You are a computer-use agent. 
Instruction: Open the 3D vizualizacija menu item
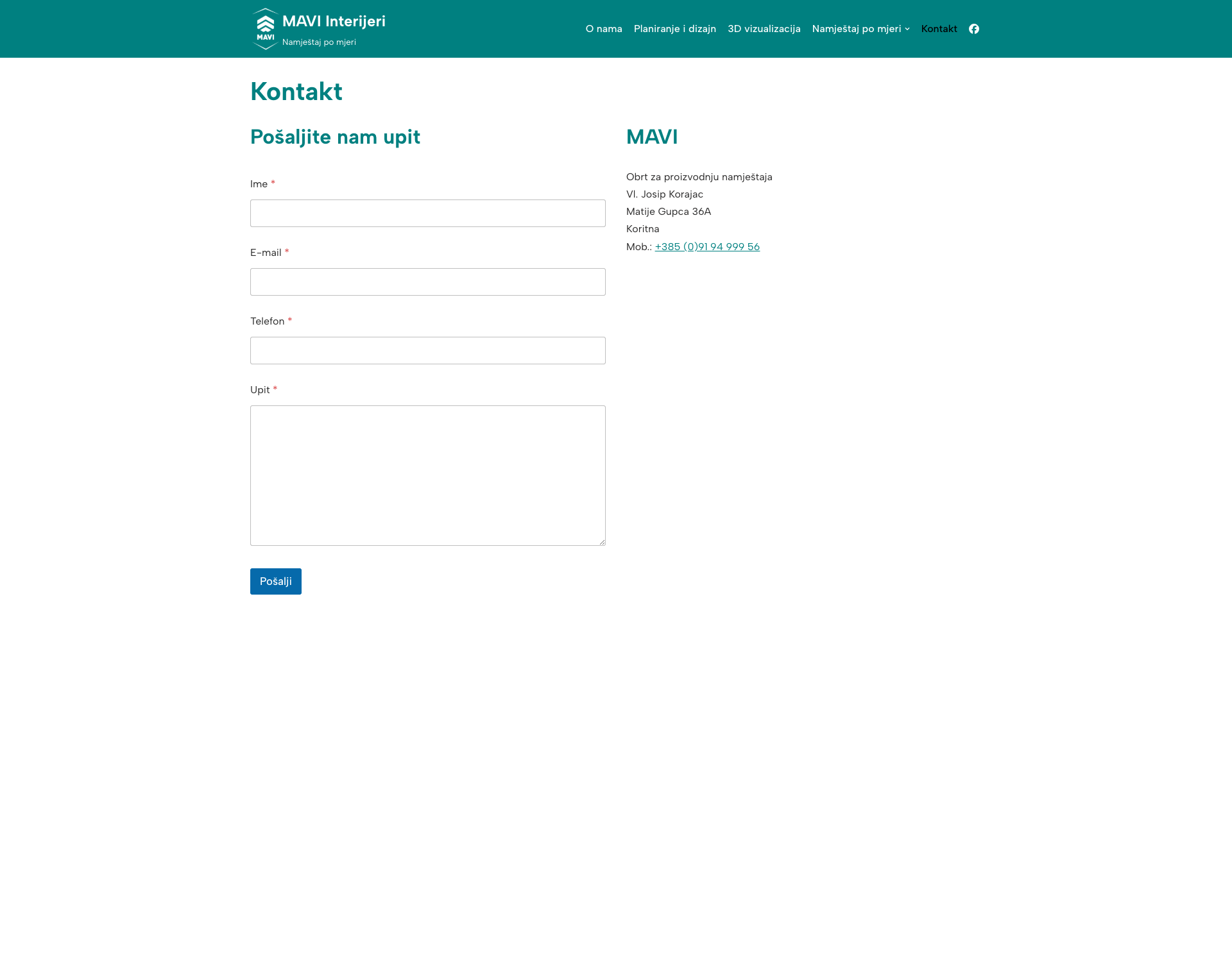tap(764, 29)
